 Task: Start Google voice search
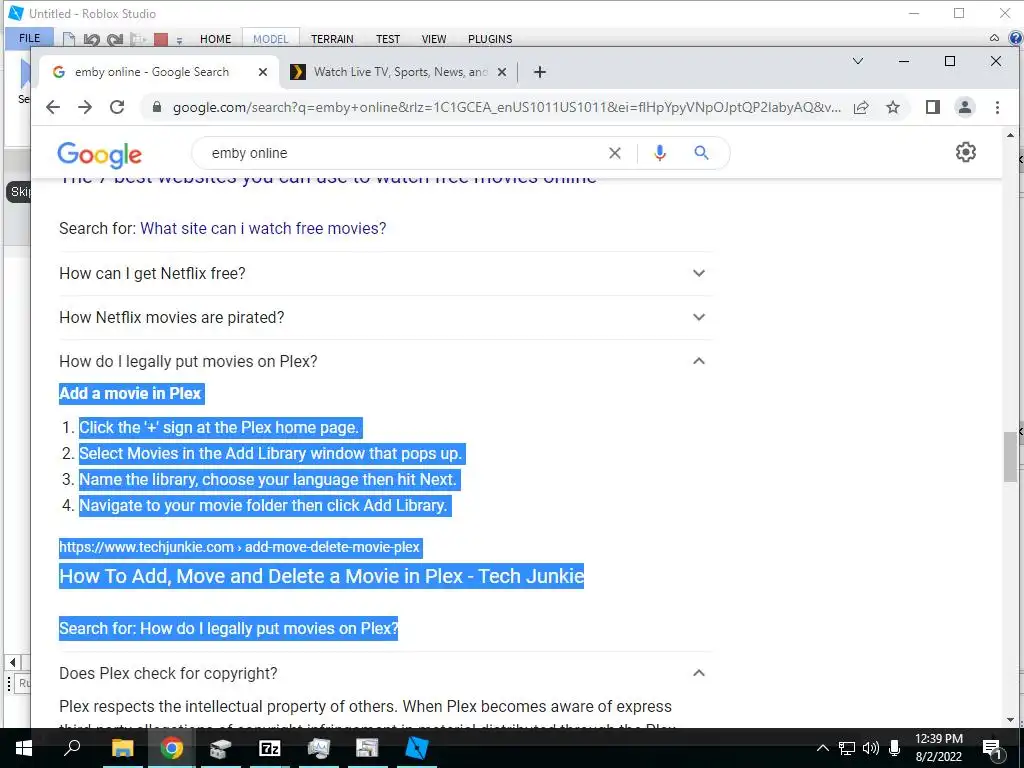[x=660, y=153]
